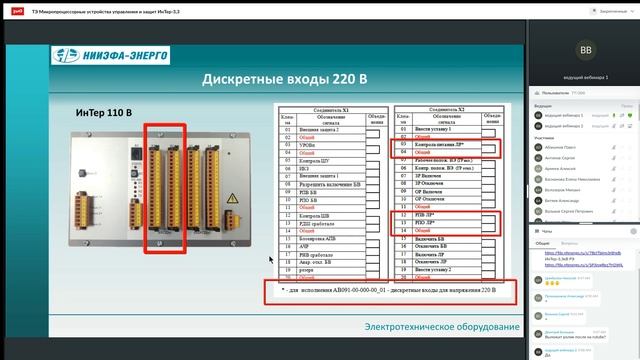The width and height of the screenshot is (640, 360).
Task: Click avatar of Бителев Александр
Action: point(538,200)
